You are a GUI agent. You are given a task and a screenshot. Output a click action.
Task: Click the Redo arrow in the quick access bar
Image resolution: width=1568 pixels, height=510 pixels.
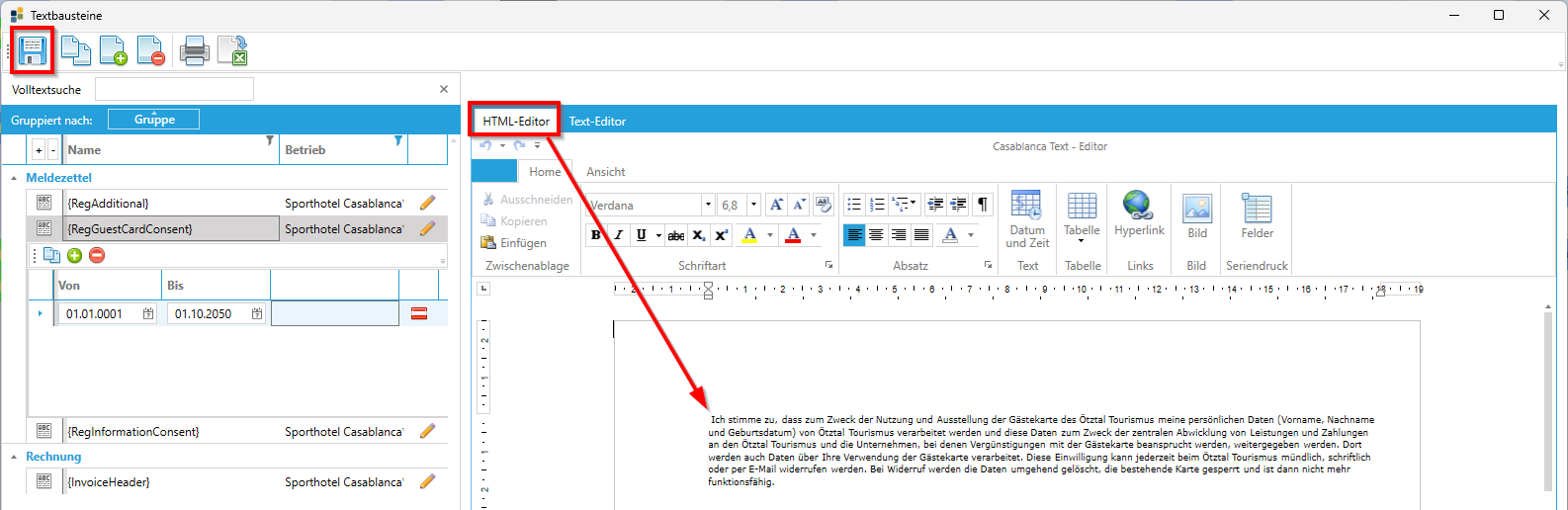point(519,145)
